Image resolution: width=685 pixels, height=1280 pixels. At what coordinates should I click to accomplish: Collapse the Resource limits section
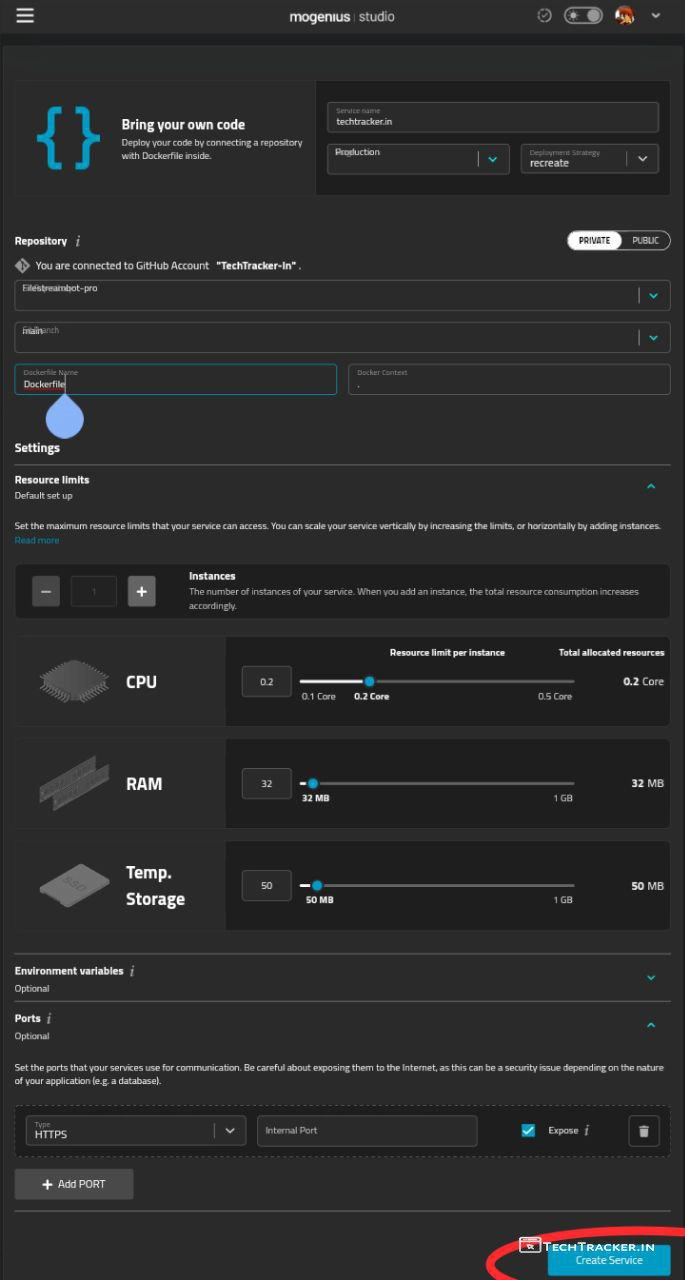point(651,487)
